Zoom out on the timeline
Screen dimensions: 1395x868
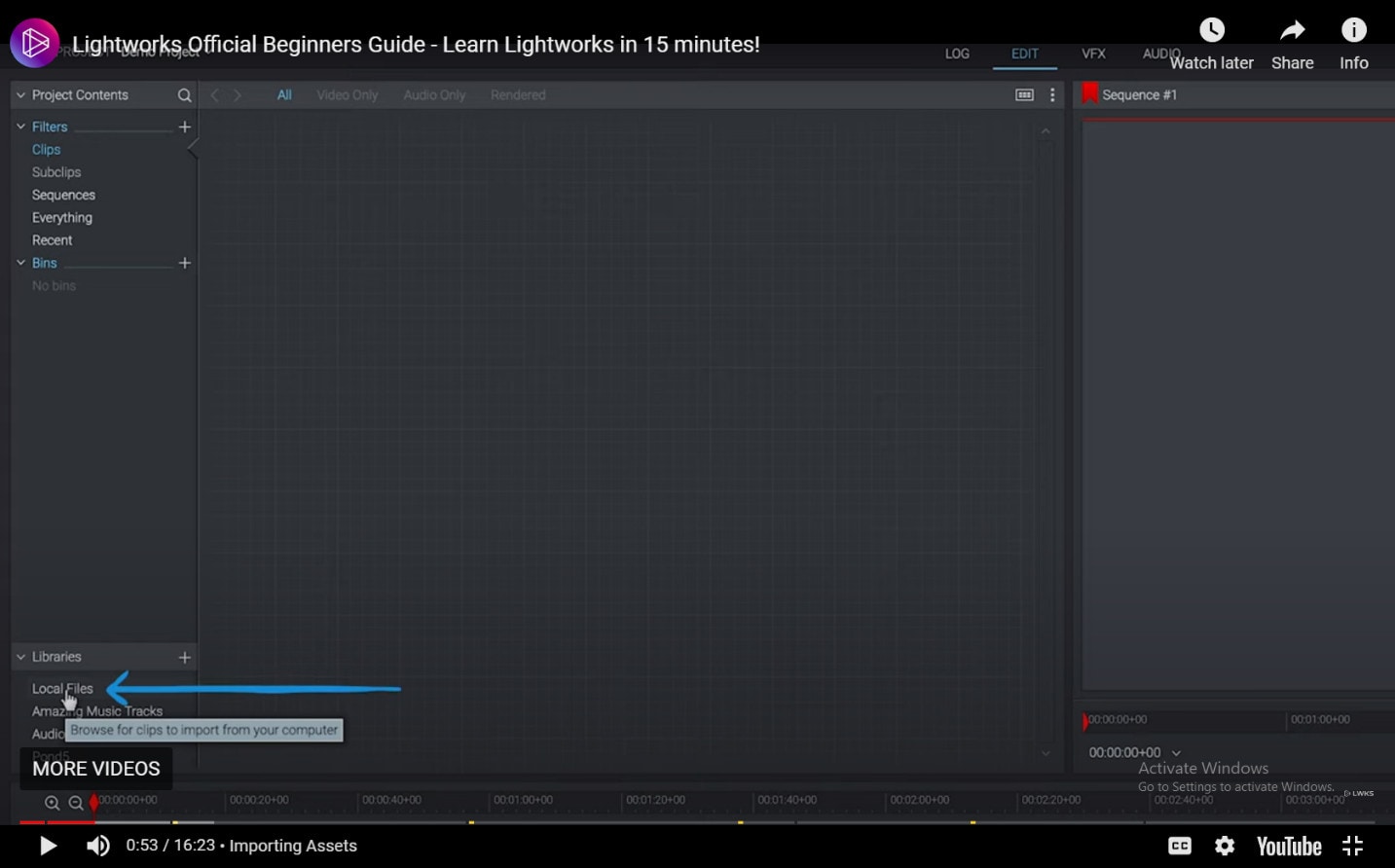click(76, 804)
